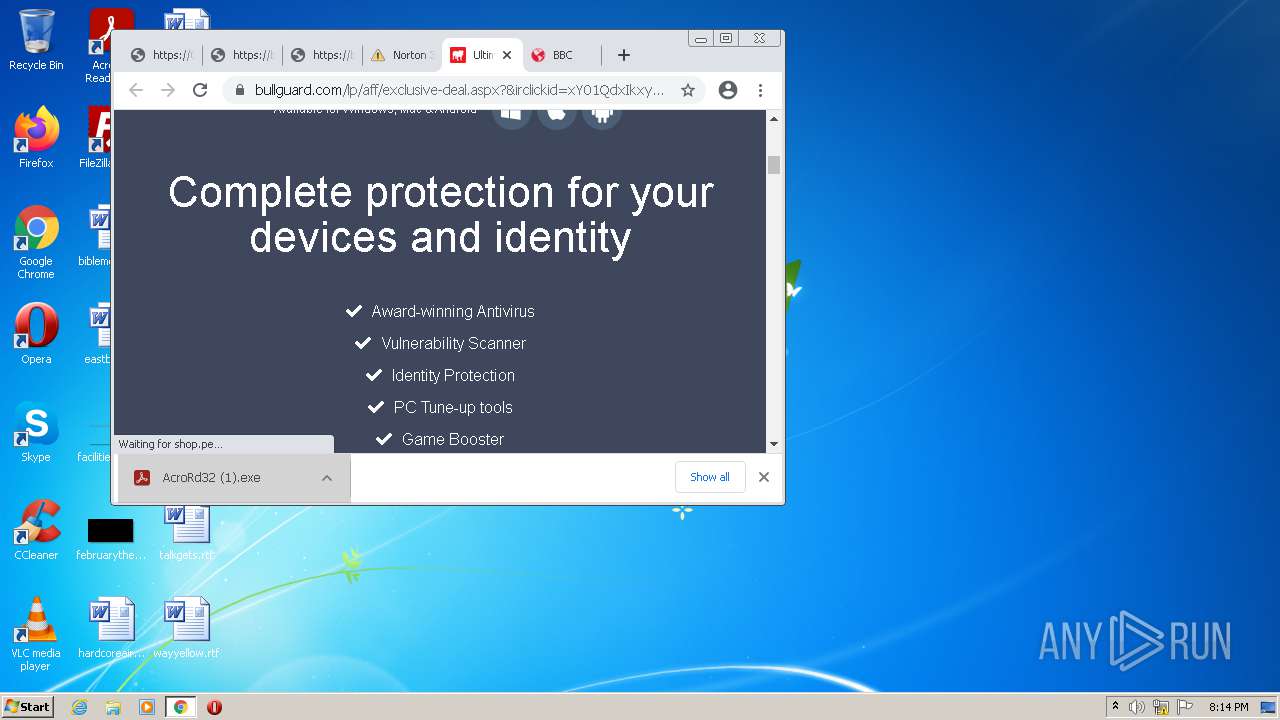Viewport: 1280px width, 720px height.
Task: Close the active BullGuard tab
Action: pyautogui.click(x=507, y=55)
